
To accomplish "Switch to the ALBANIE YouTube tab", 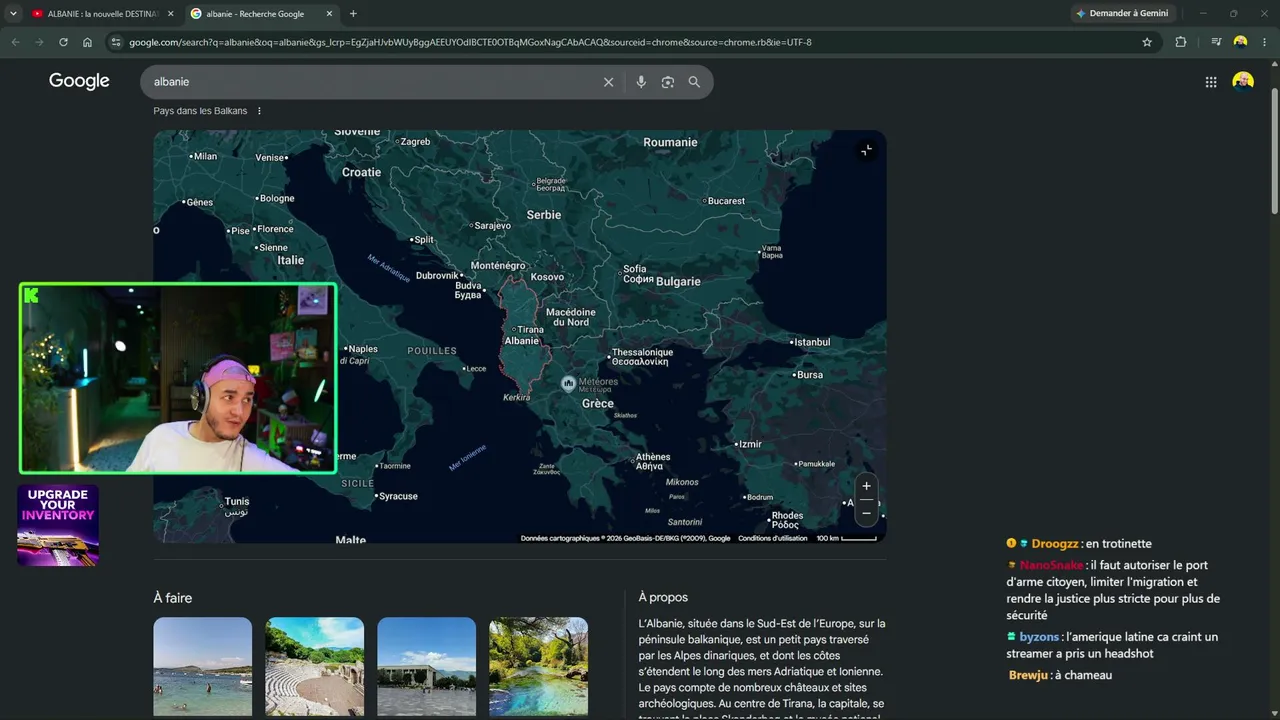I will [102, 14].
